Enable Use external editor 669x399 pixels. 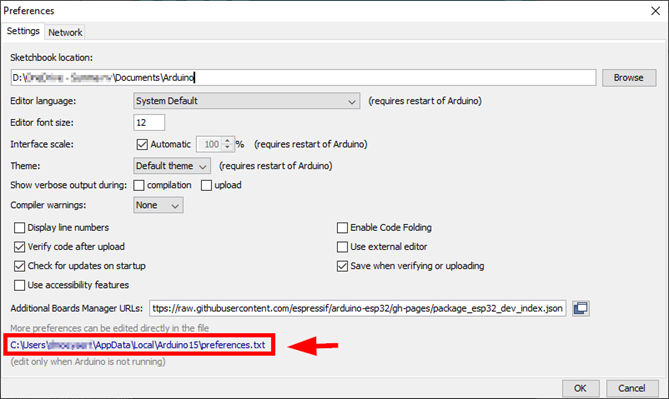coord(342,247)
